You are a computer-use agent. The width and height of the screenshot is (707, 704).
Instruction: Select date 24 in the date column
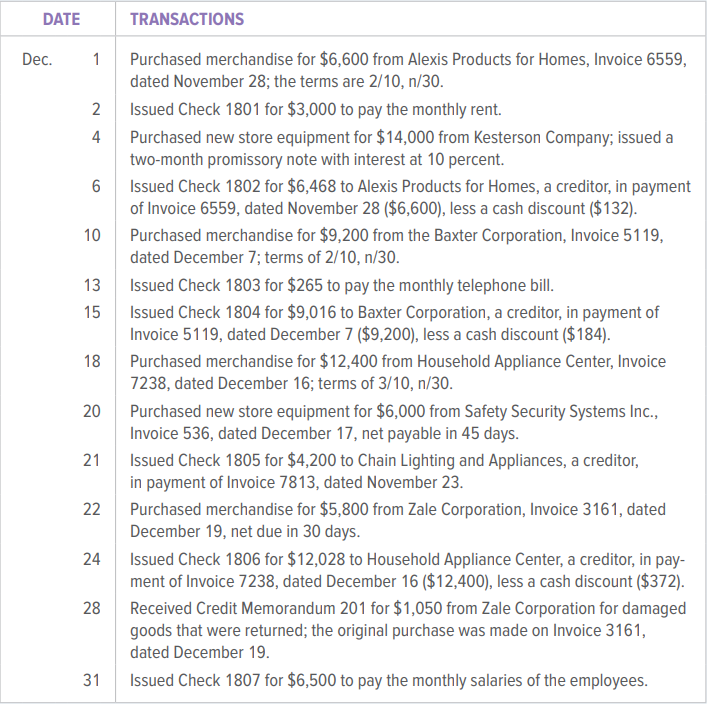(92, 559)
